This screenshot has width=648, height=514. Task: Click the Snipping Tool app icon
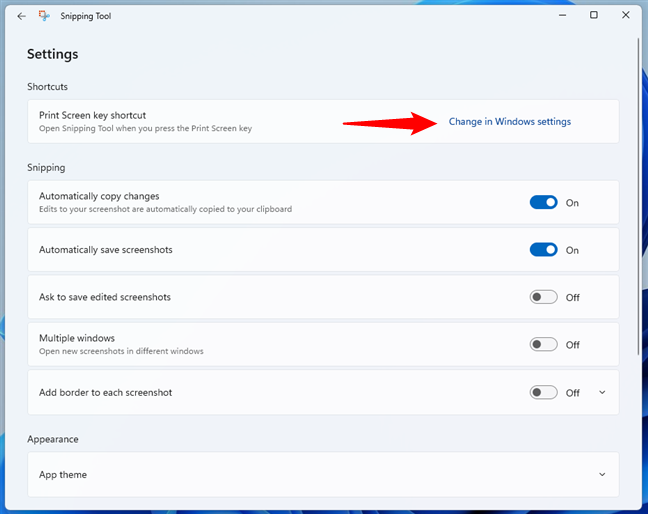click(x=44, y=16)
